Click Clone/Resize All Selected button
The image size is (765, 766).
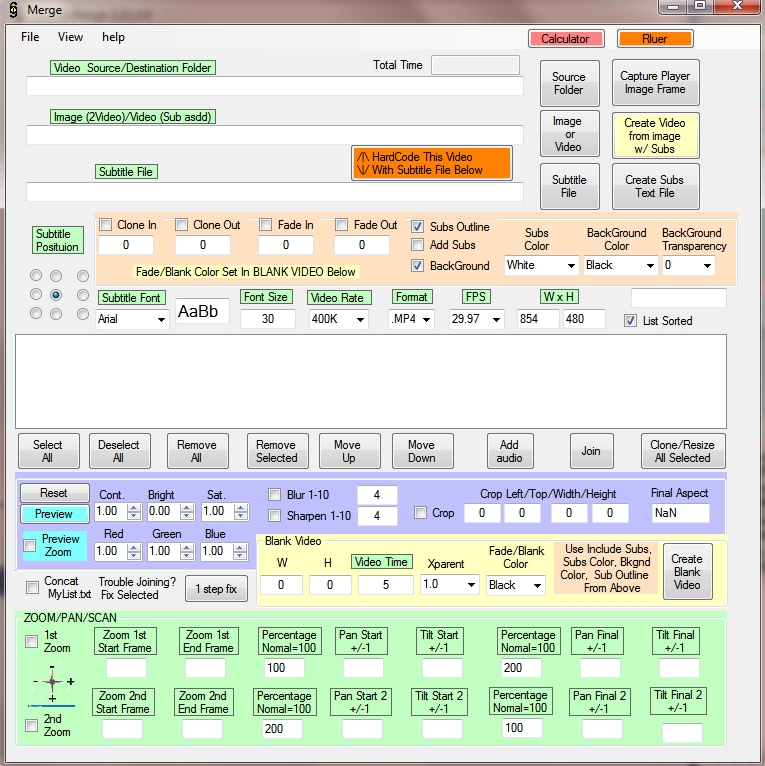[683, 451]
